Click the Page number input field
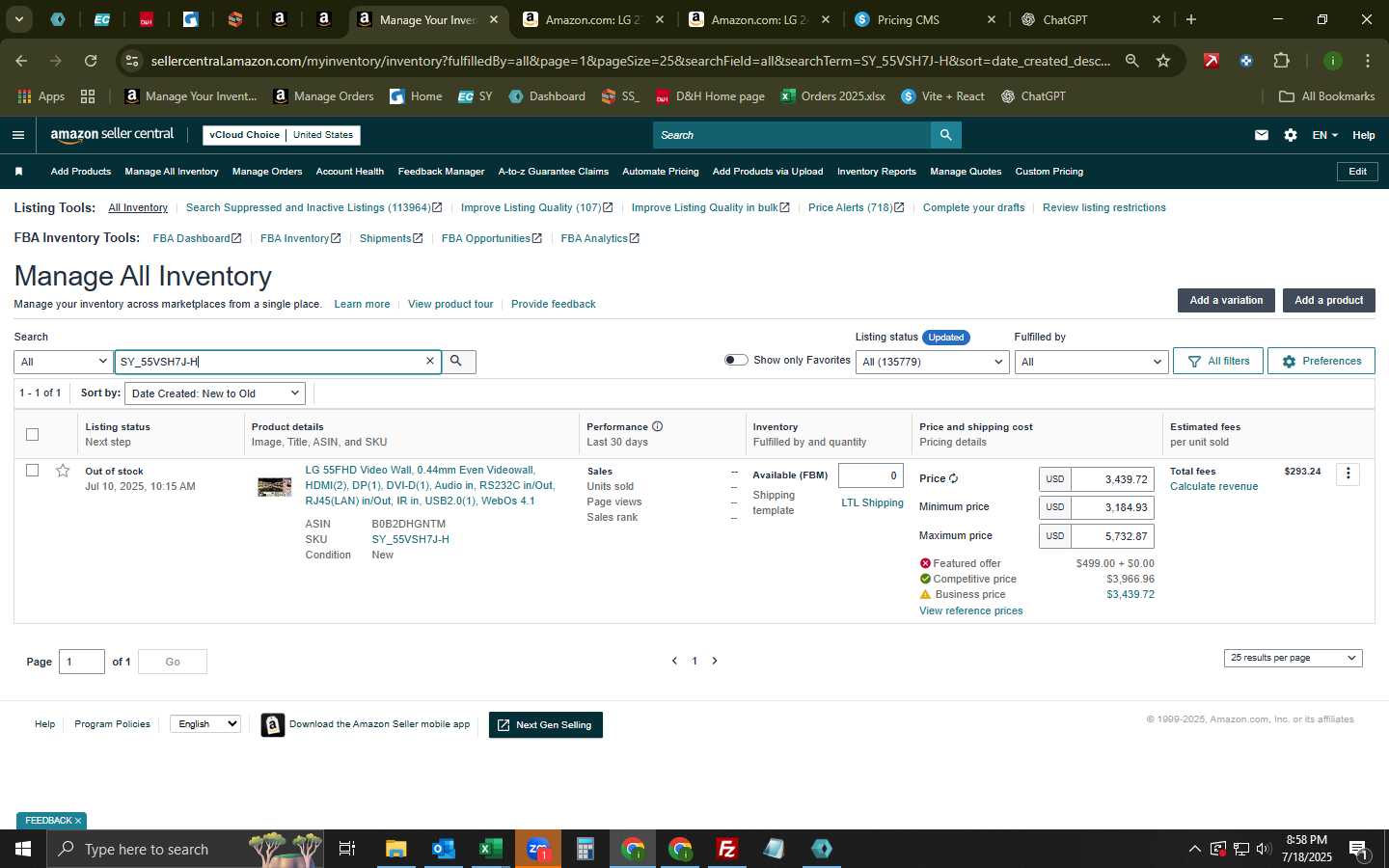Screen dimensions: 1389x868 pyautogui.click(x=82, y=662)
